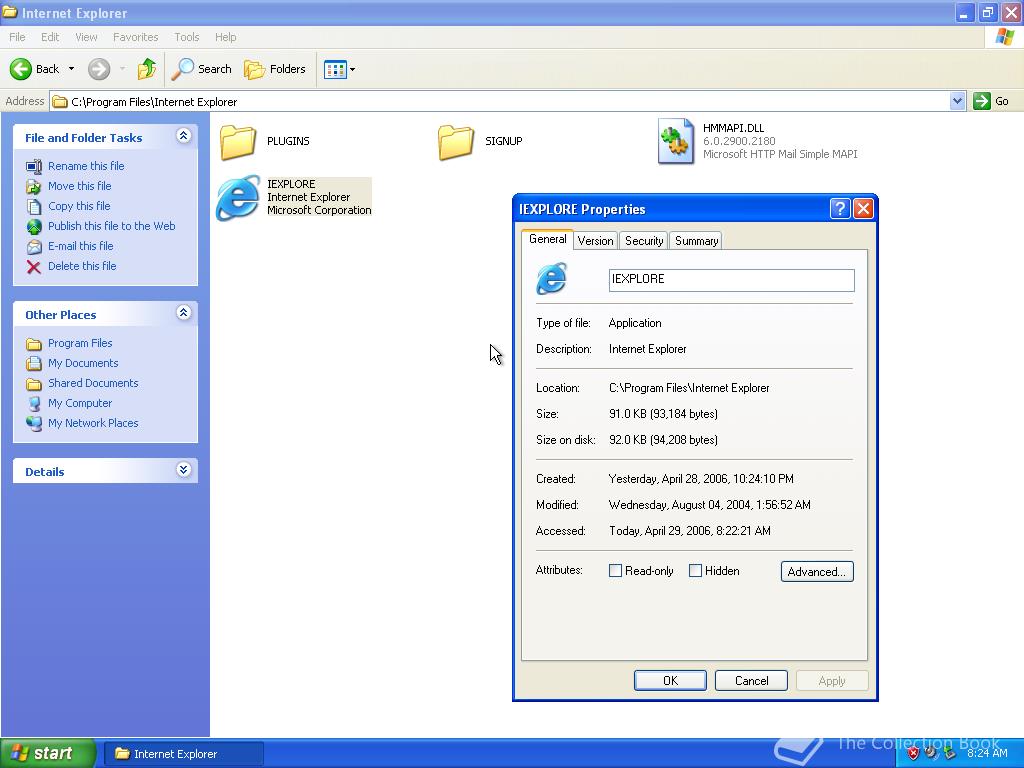The image size is (1024, 768).
Task: Open the Edit menu
Action: coord(50,37)
